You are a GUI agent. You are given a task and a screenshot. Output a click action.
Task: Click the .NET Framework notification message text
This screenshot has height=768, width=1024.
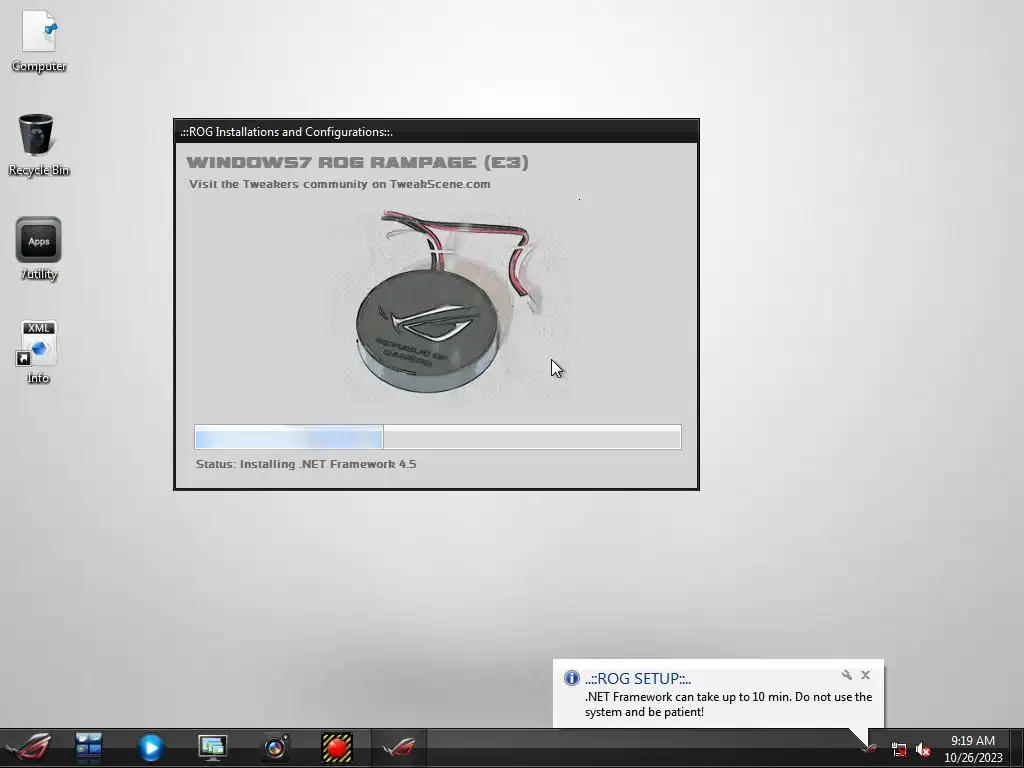[728, 705]
